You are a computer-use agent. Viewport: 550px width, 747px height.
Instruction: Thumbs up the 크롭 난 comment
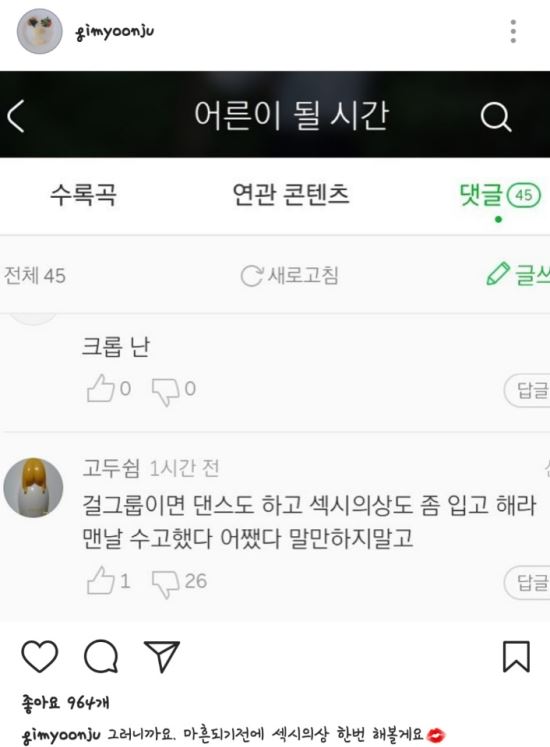pyautogui.click(x=101, y=388)
